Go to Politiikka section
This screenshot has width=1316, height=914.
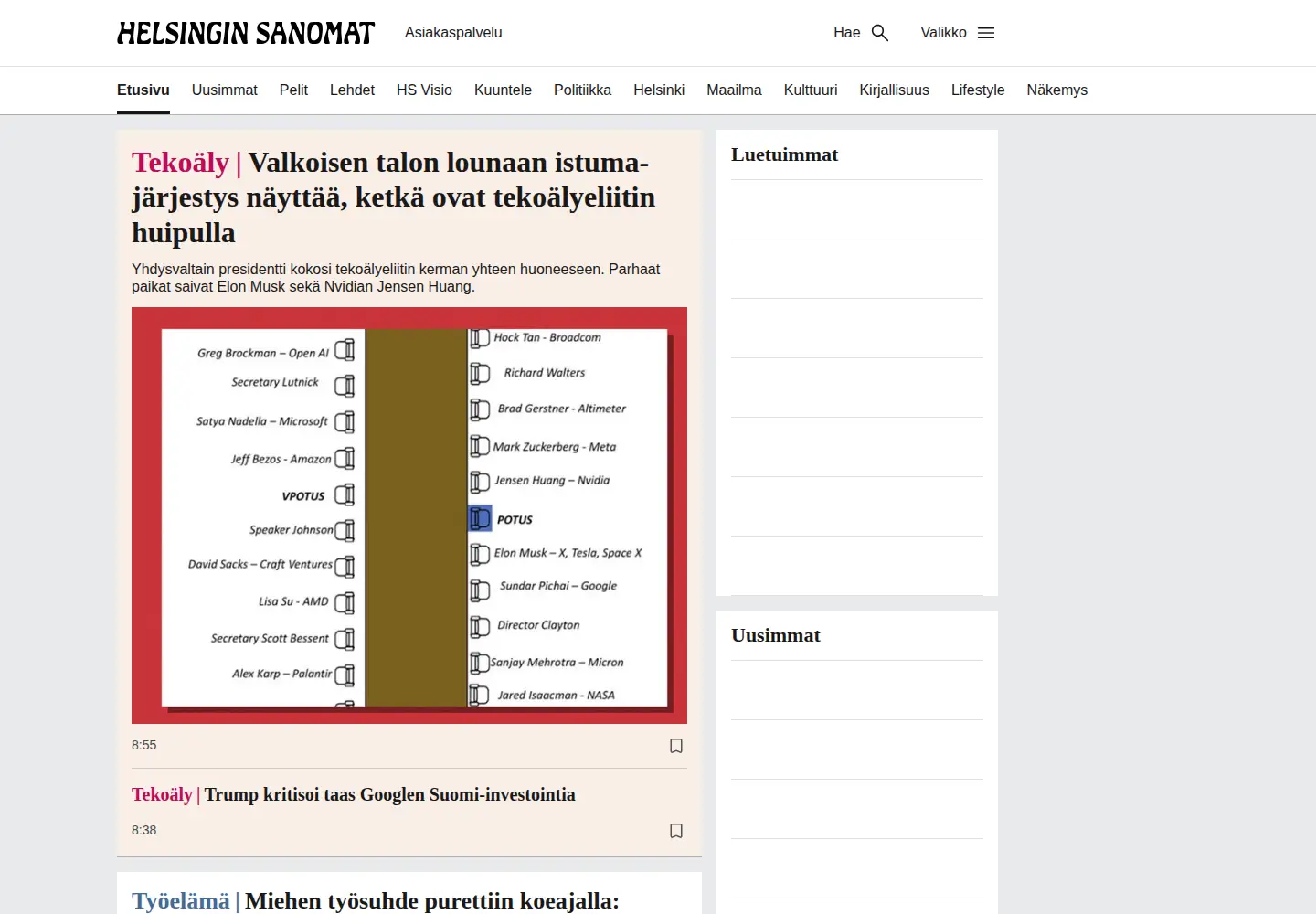(x=582, y=90)
